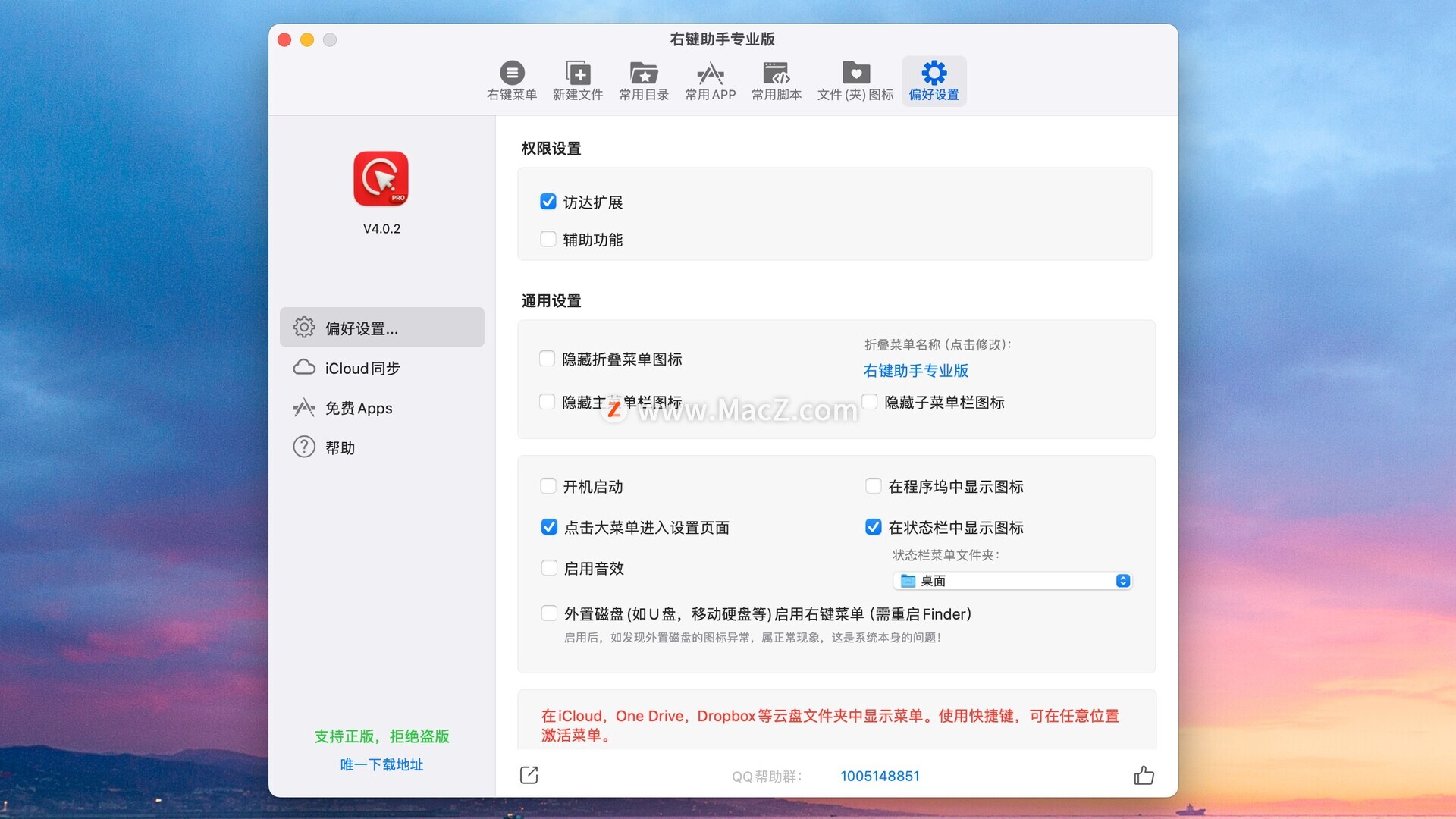Edit the fold menu name 右键助手专业版
This screenshot has height=819, width=1456.
[x=915, y=371]
